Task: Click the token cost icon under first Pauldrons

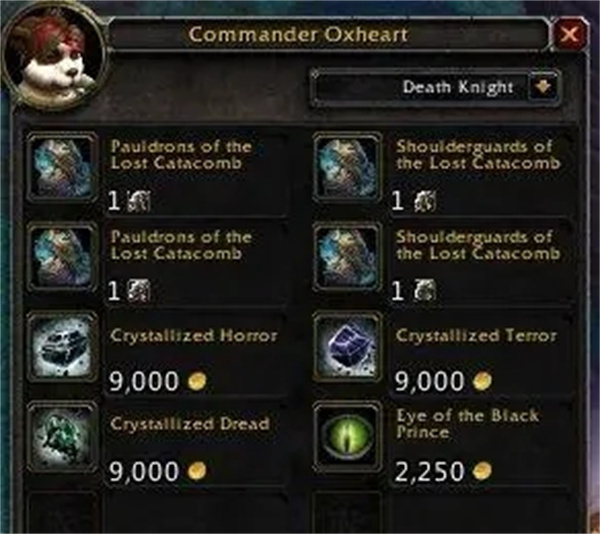Action: pyautogui.click(x=139, y=201)
